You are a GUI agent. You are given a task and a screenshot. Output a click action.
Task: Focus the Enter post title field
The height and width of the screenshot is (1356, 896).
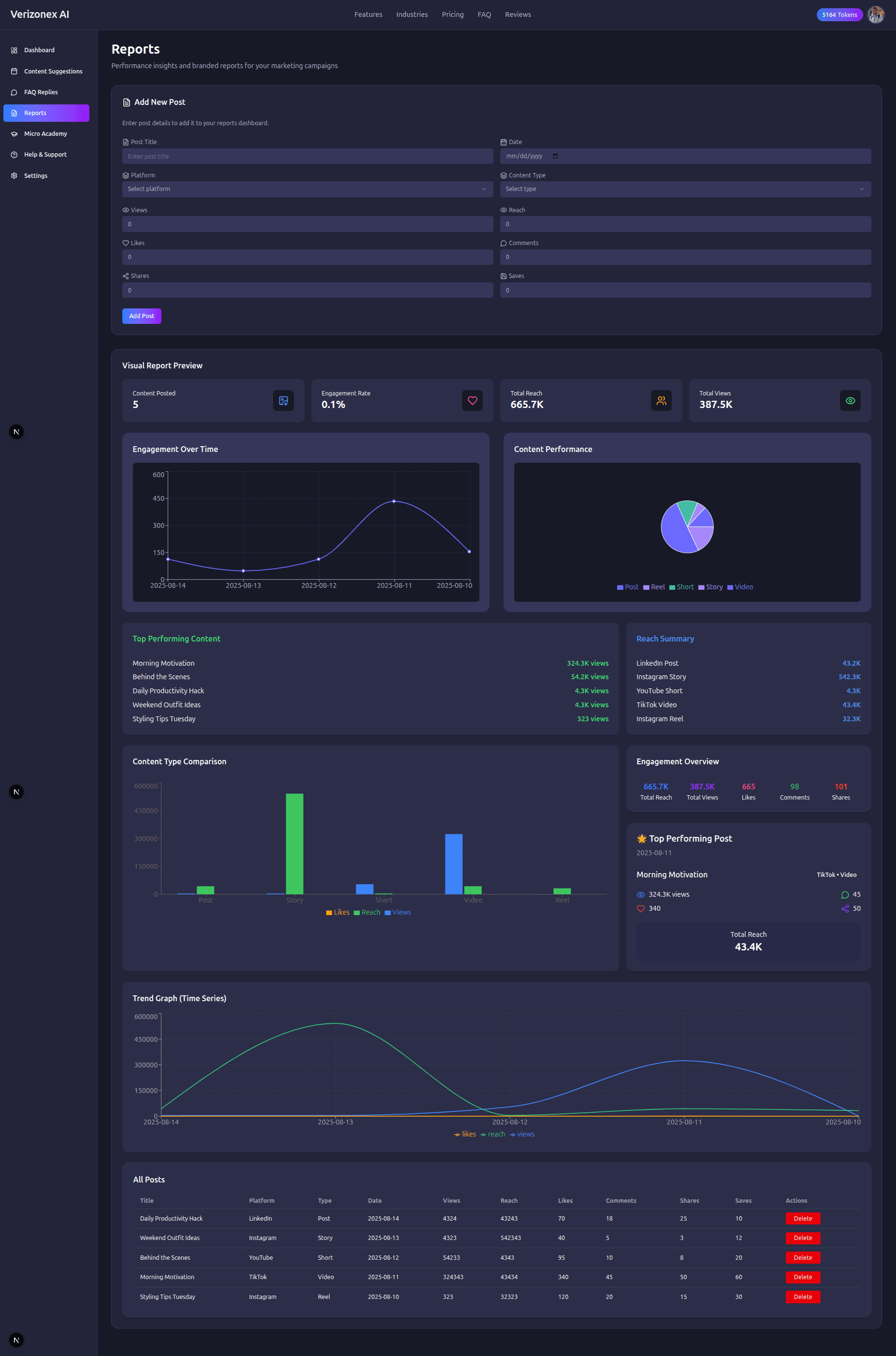pyautogui.click(x=307, y=156)
